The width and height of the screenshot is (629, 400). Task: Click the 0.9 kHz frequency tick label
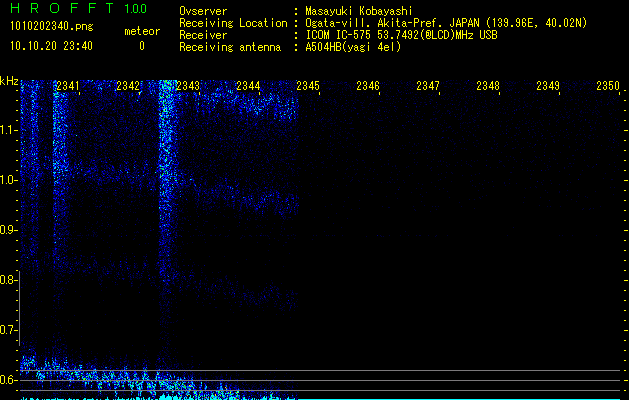click(x=8, y=230)
